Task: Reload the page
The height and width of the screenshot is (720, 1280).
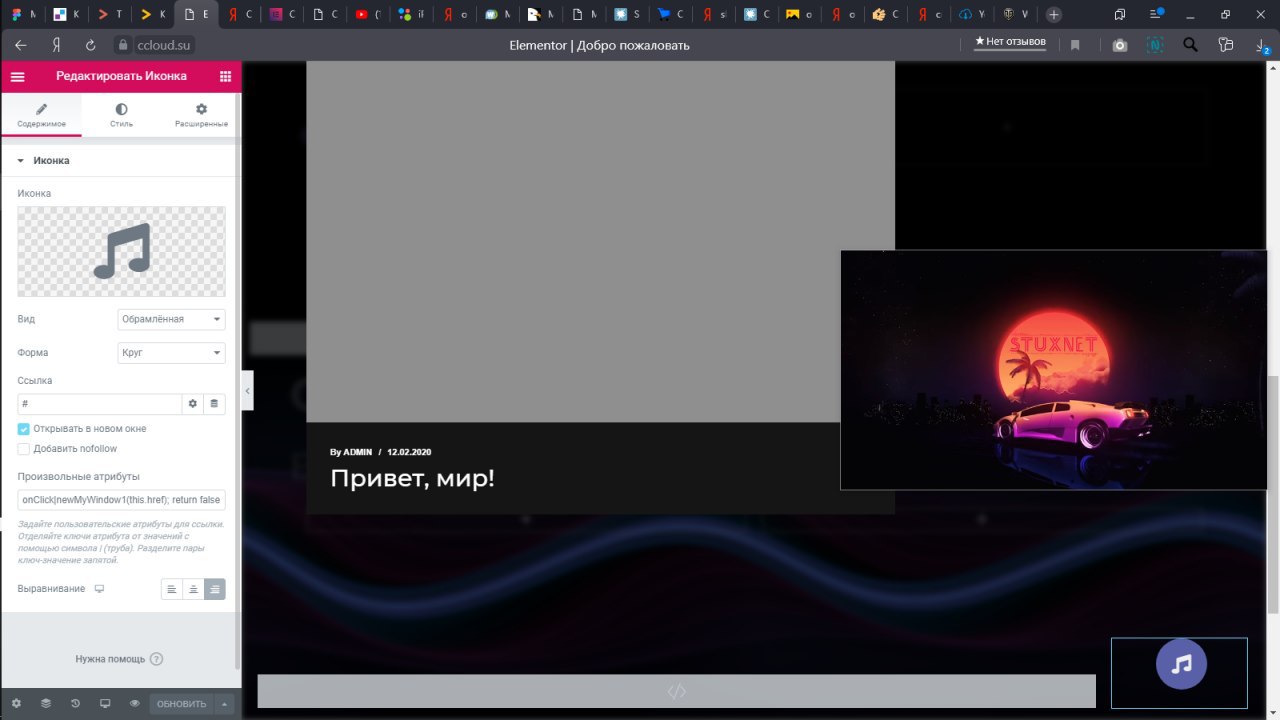Action: point(90,45)
